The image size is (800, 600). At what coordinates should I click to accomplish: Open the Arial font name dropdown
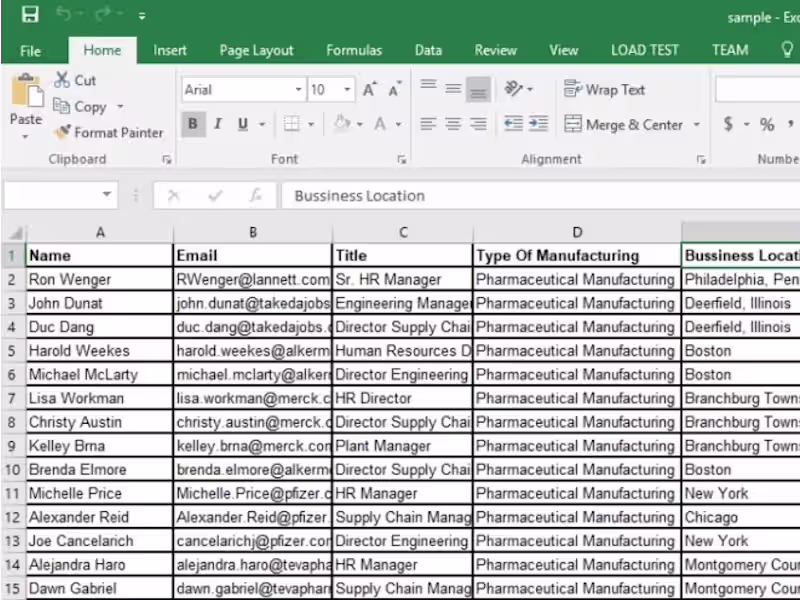click(x=298, y=90)
